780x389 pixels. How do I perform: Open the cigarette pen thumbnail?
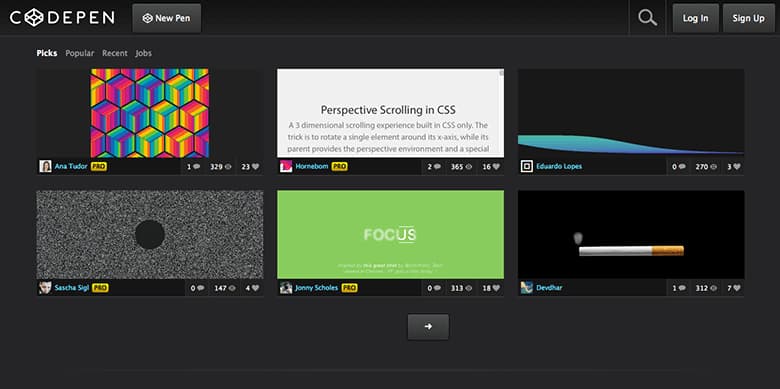pyautogui.click(x=631, y=234)
